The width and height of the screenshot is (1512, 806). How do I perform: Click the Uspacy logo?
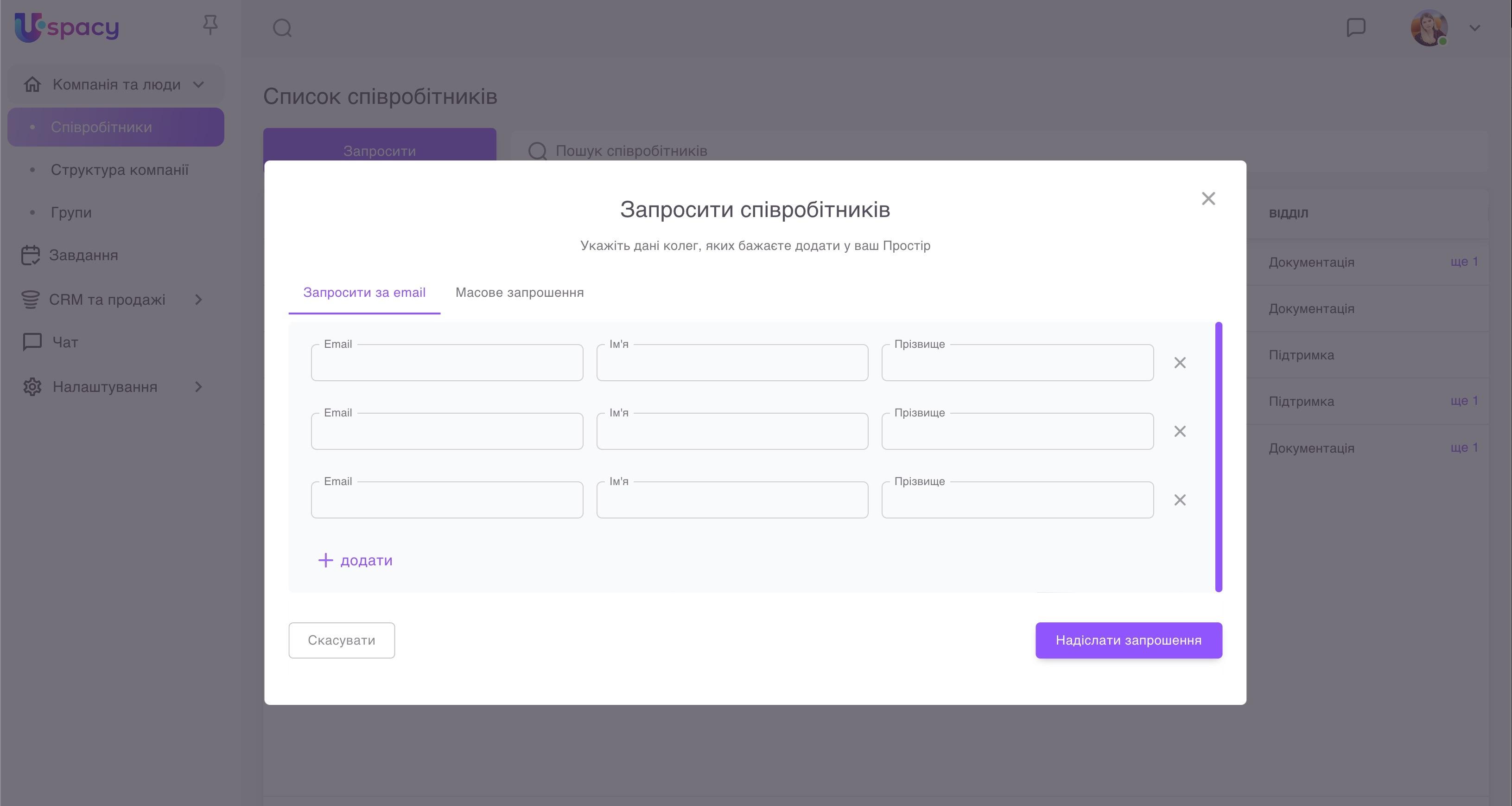coord(67,28)
